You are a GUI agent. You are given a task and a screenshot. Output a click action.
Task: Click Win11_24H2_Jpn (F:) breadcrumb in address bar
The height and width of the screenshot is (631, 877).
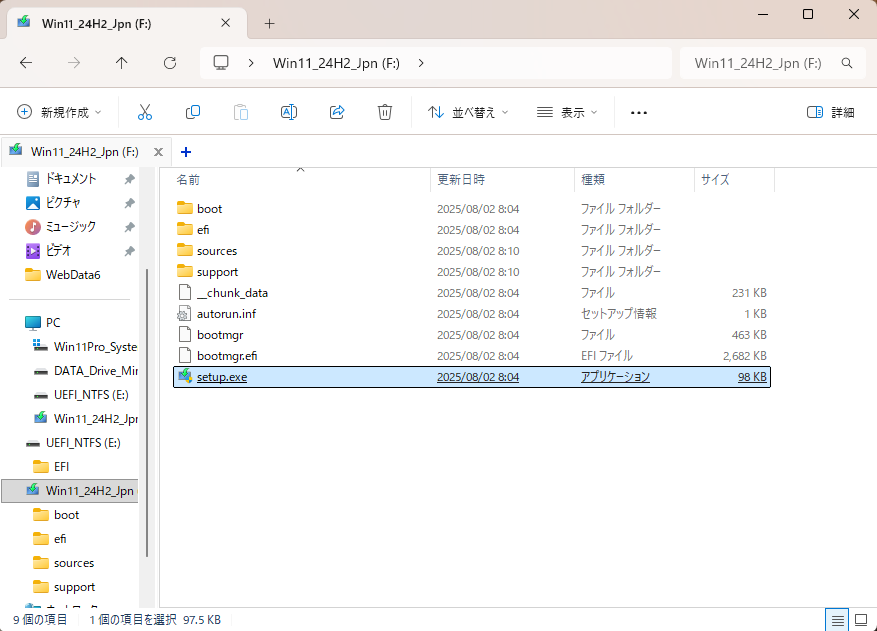click(x=336, y=63)
